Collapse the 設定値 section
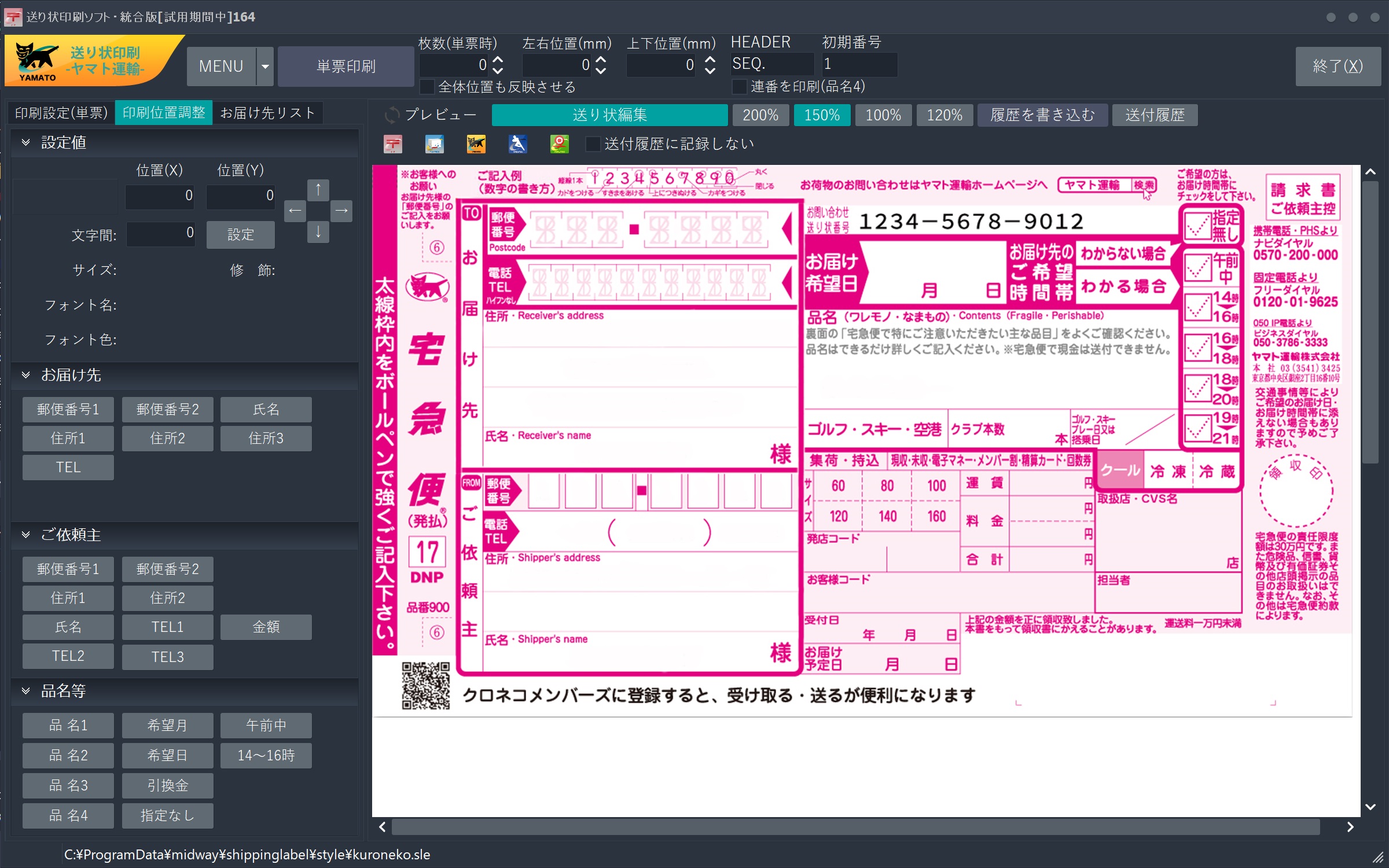 point(25,142)
